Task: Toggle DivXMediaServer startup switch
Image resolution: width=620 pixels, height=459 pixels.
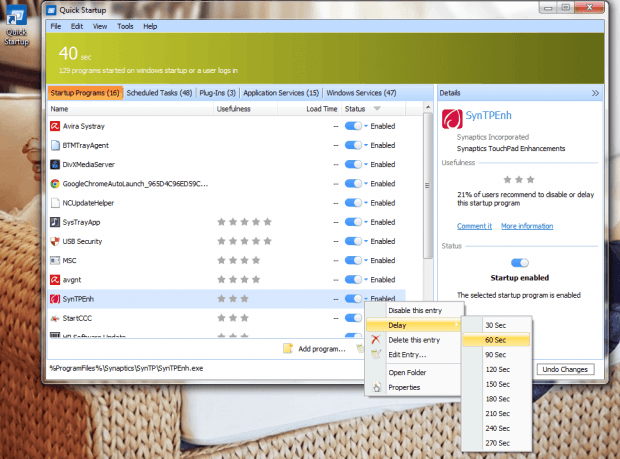Action: click(353, 164)
